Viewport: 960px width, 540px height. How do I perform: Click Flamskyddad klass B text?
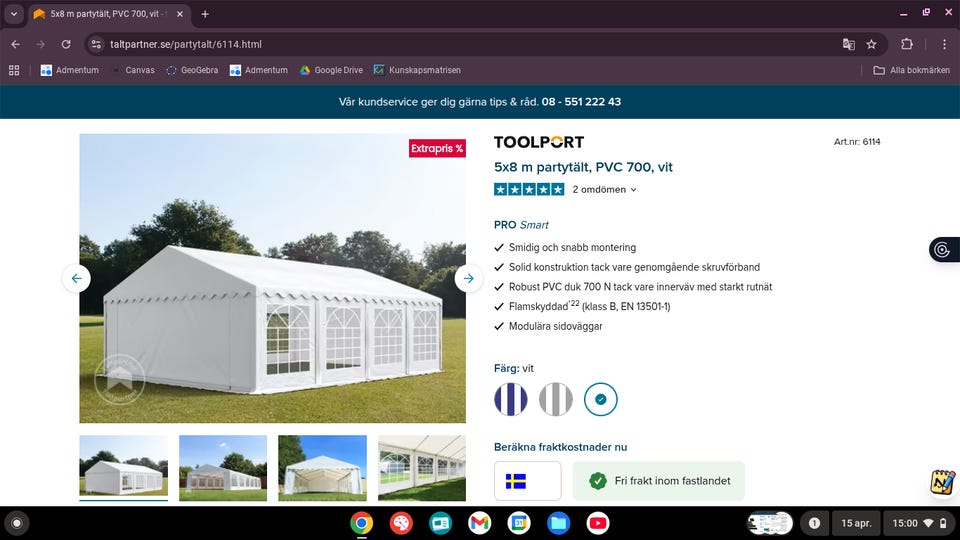coord(590,306)
